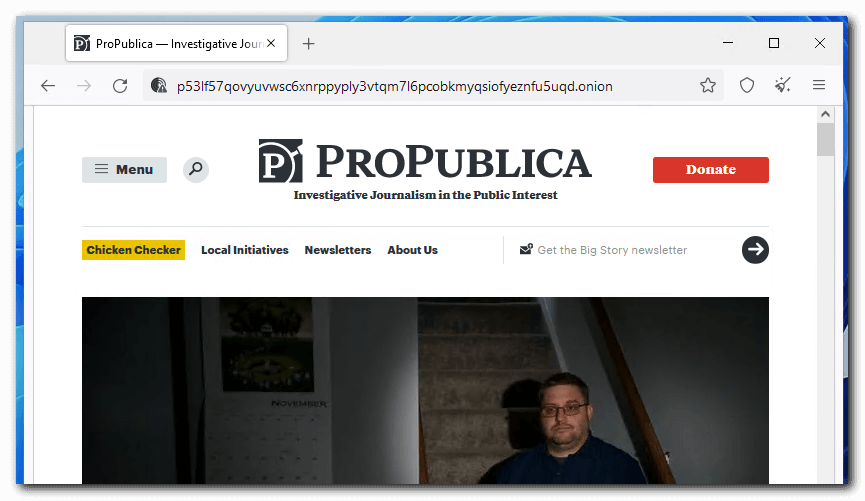865x501 pixels.
Task: Reload the page with the refresh icon
Action: tap(120, 86)
